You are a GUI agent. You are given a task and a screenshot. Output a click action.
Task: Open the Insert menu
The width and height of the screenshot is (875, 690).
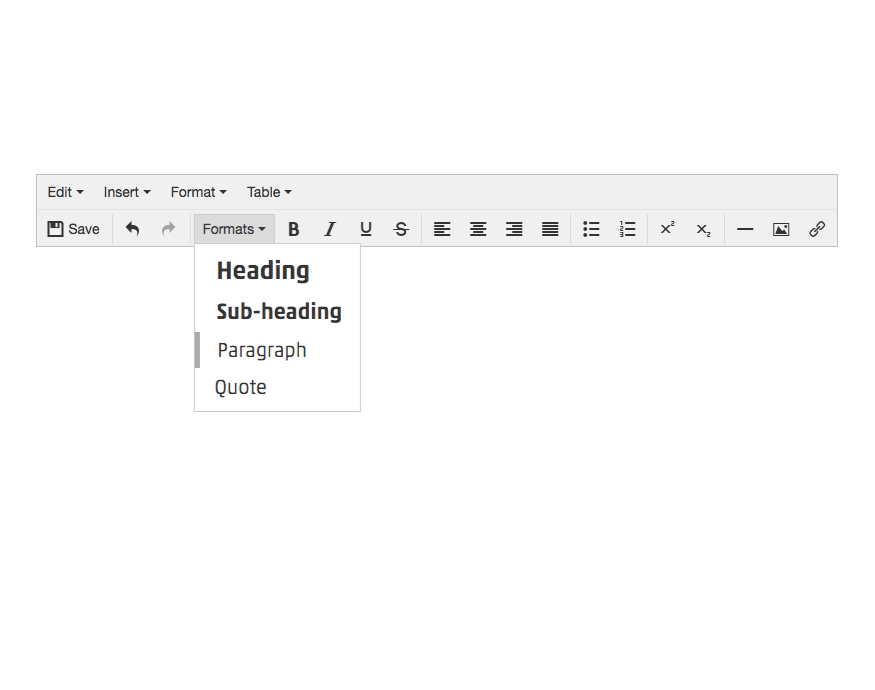127,192
